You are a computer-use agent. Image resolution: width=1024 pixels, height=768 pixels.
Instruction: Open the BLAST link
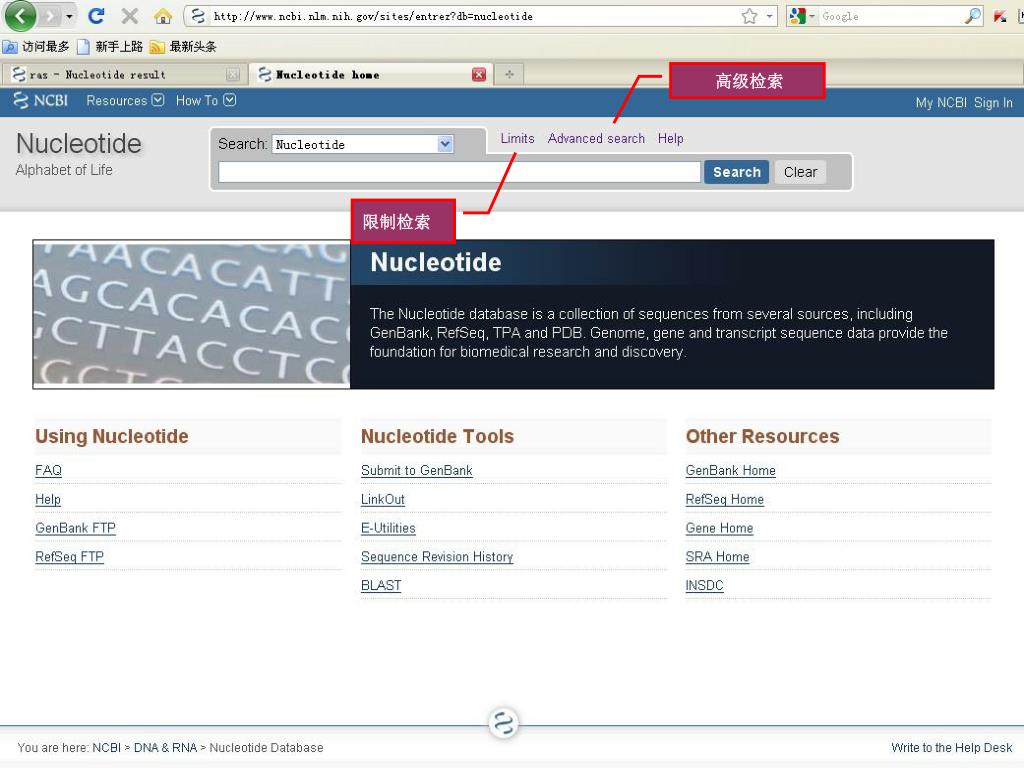pyautogui.click(x=381, y=585)
